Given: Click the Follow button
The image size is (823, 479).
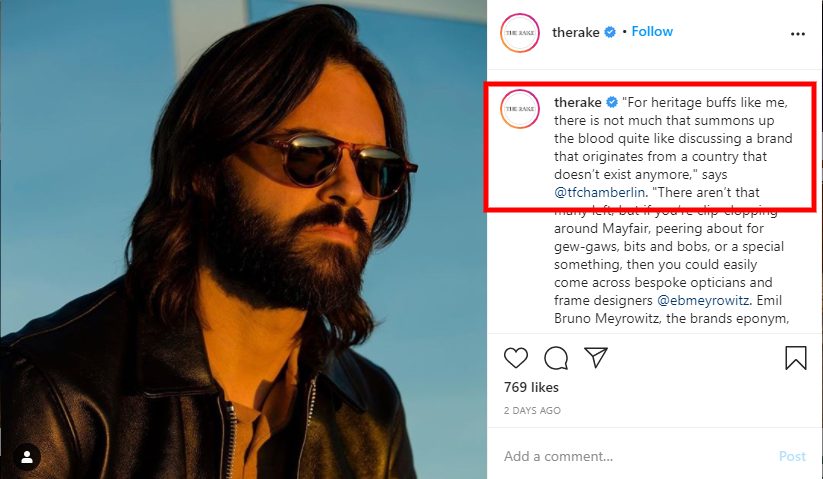Looking at the screenshot, I should tap(652, 32).
